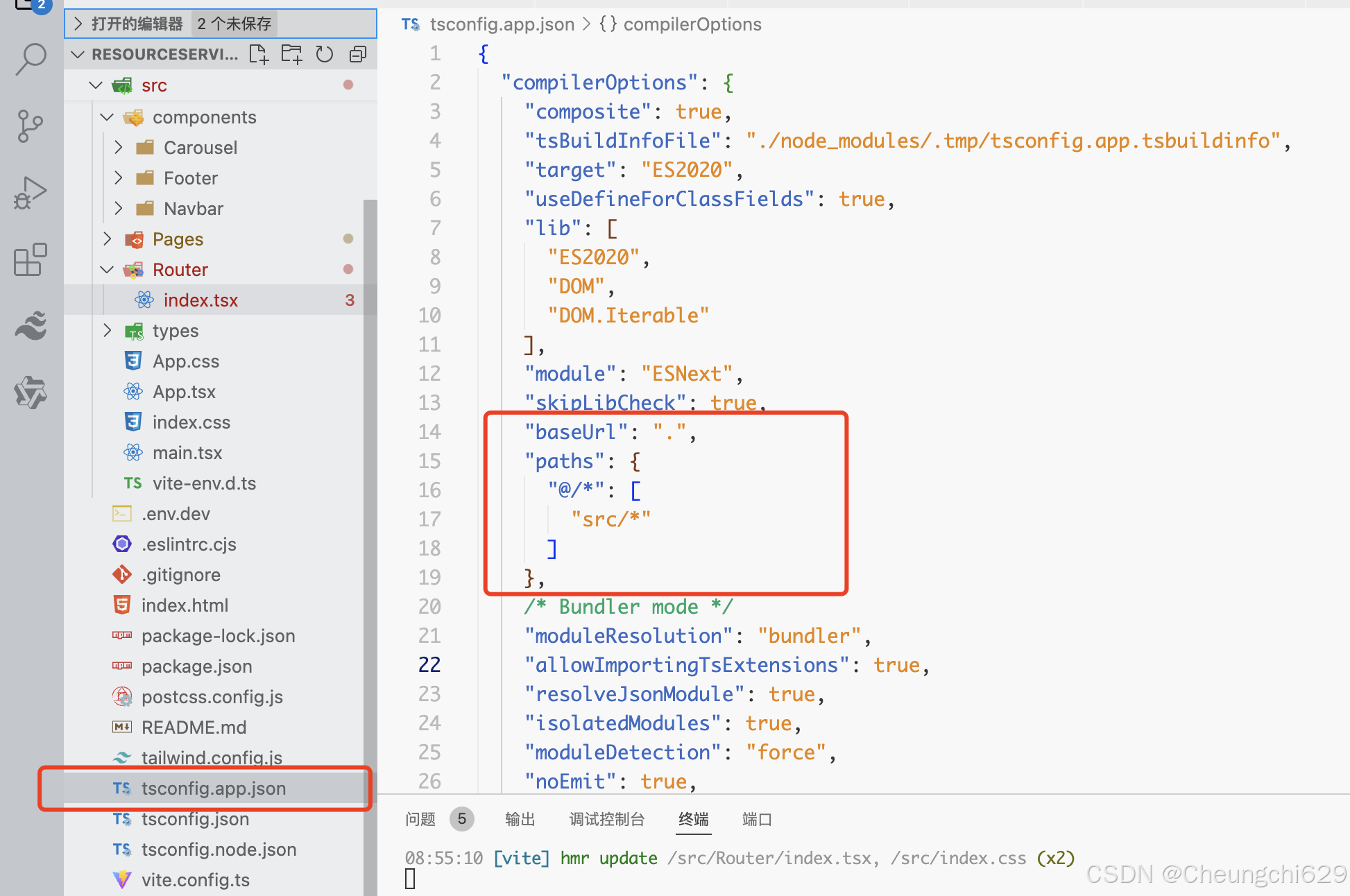This screenshot has width=1350, height=896.
Task: Expand the Carousel folder
Action: (x=200, y=148)
